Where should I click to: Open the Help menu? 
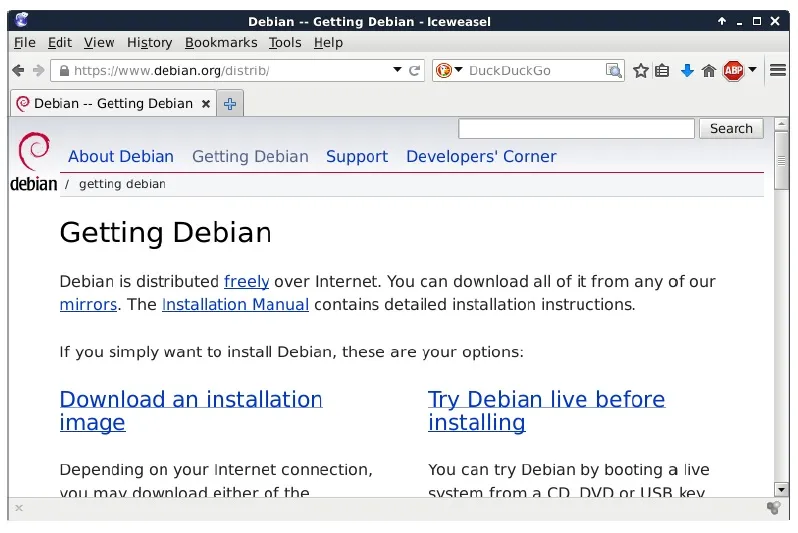tap(328, 43)
